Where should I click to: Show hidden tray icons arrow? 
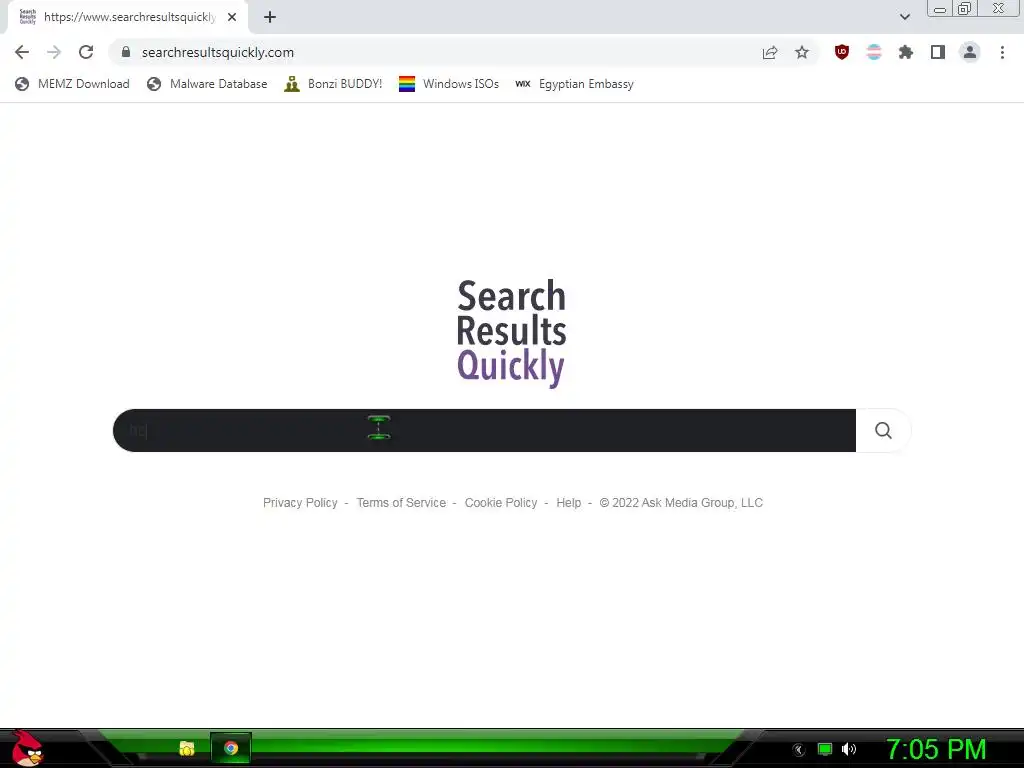coord(799,750)
